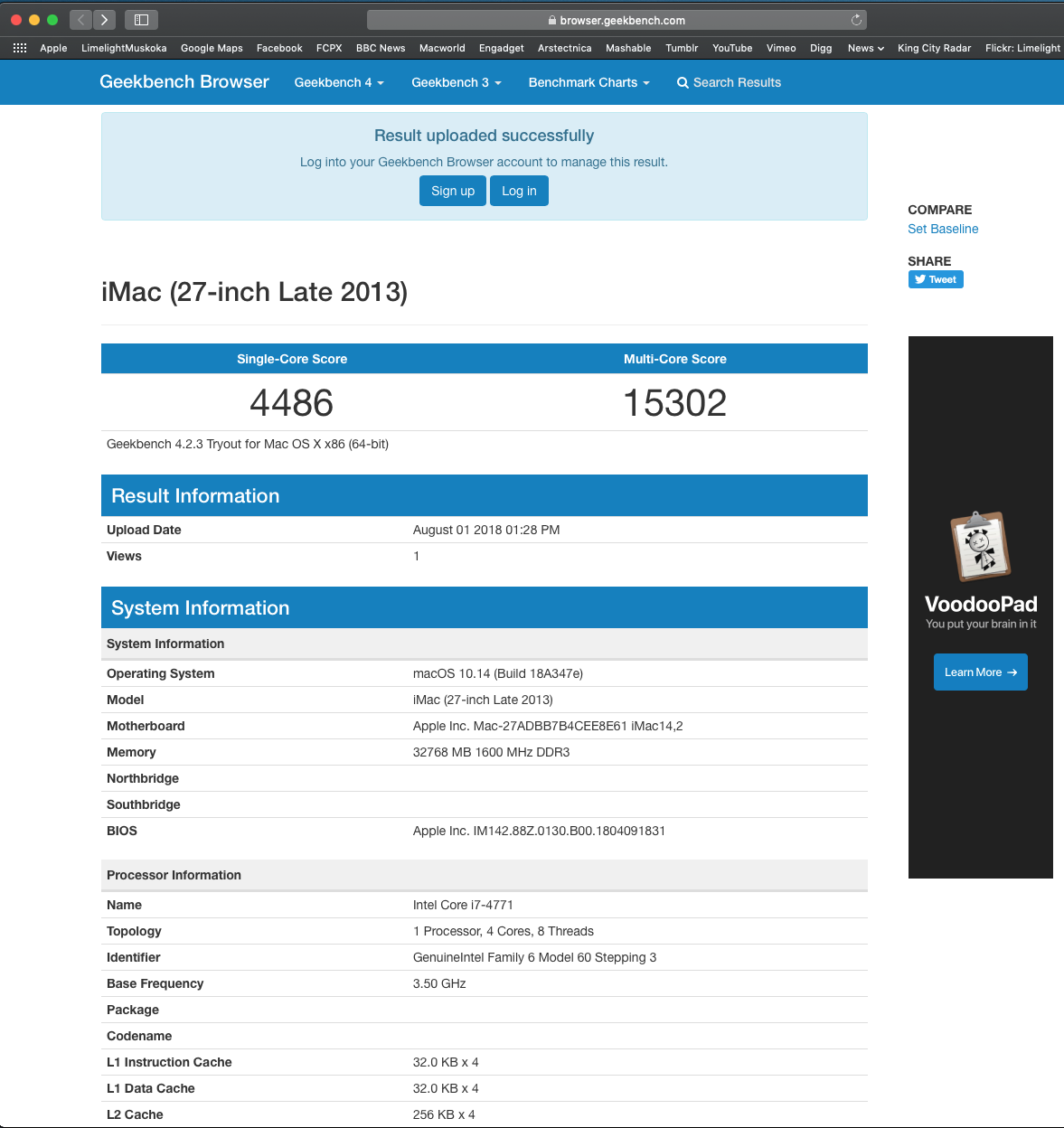Screen dimensions: 1064x1128
Task: Select the multi-core score 15302
Action: tap(675, 403)
